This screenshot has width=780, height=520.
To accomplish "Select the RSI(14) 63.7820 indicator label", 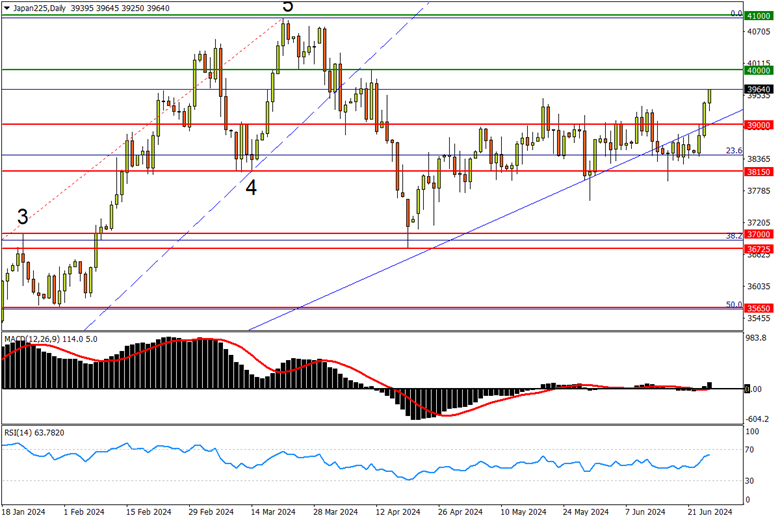I will pyautogui.click(x=34, y=433).
